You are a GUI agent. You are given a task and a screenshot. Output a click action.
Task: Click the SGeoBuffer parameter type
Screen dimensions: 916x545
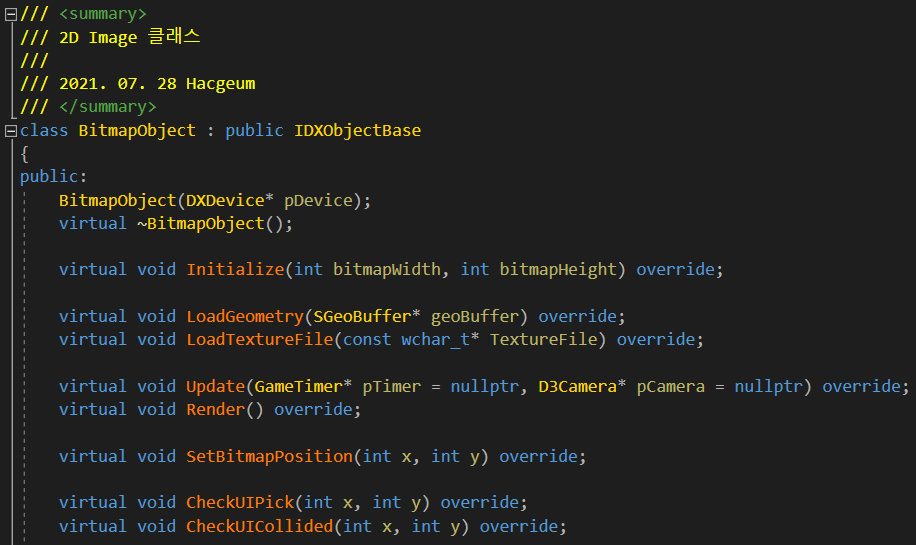(x=362, y=316)
